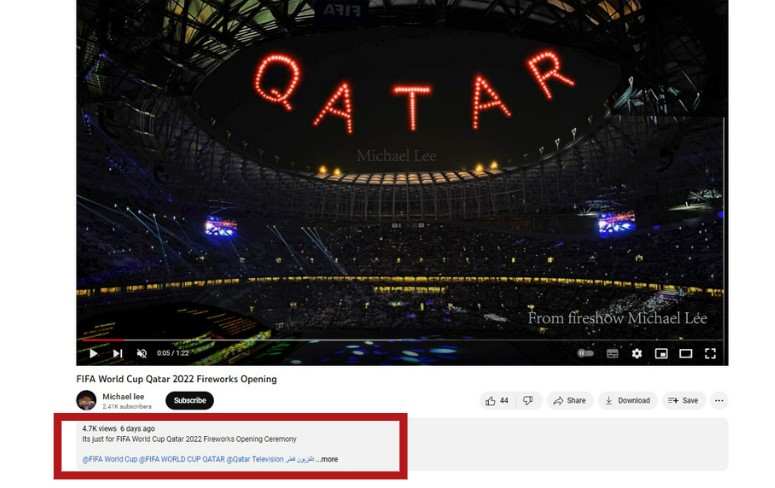This screenshot has width=775, height=488.
Task: Open the three-dot more actions menu
Action: [719, 400]
